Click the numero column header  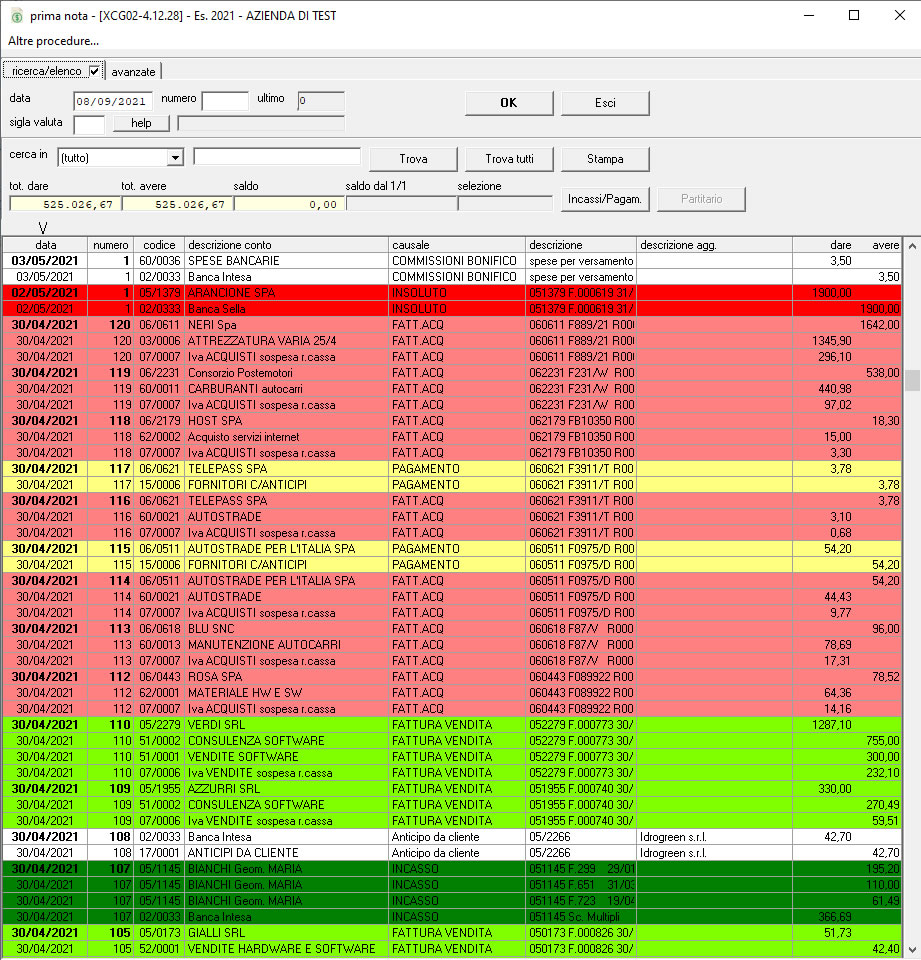point(111,245)
